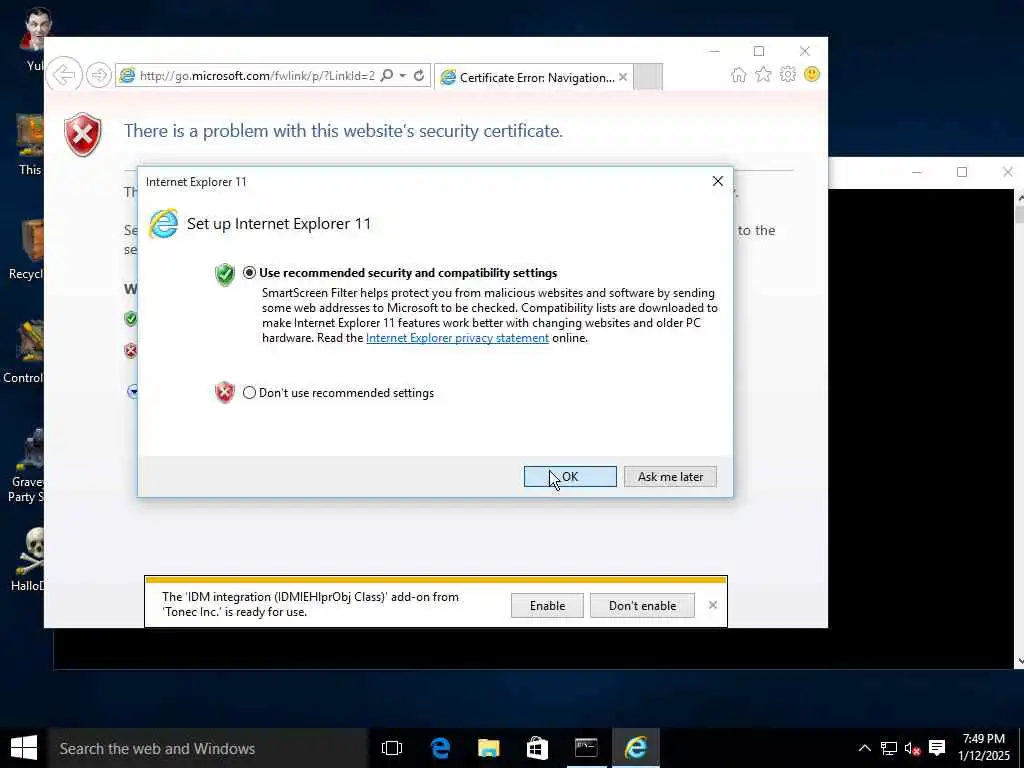Select Don't use recommended settings radio
1024x768 pixels.
coord(249,392)
